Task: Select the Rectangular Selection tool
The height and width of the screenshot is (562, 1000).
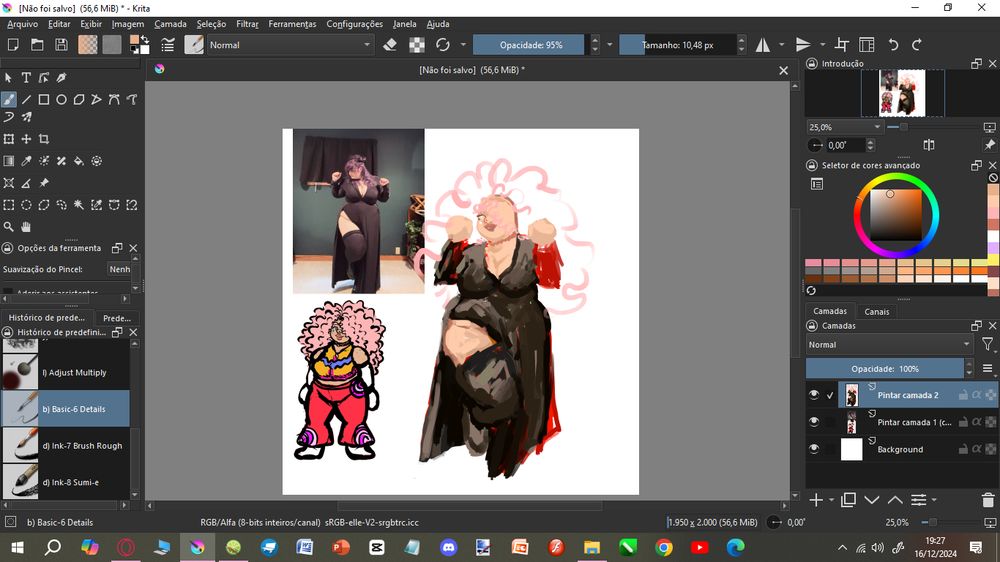Action: coord(8,205)
